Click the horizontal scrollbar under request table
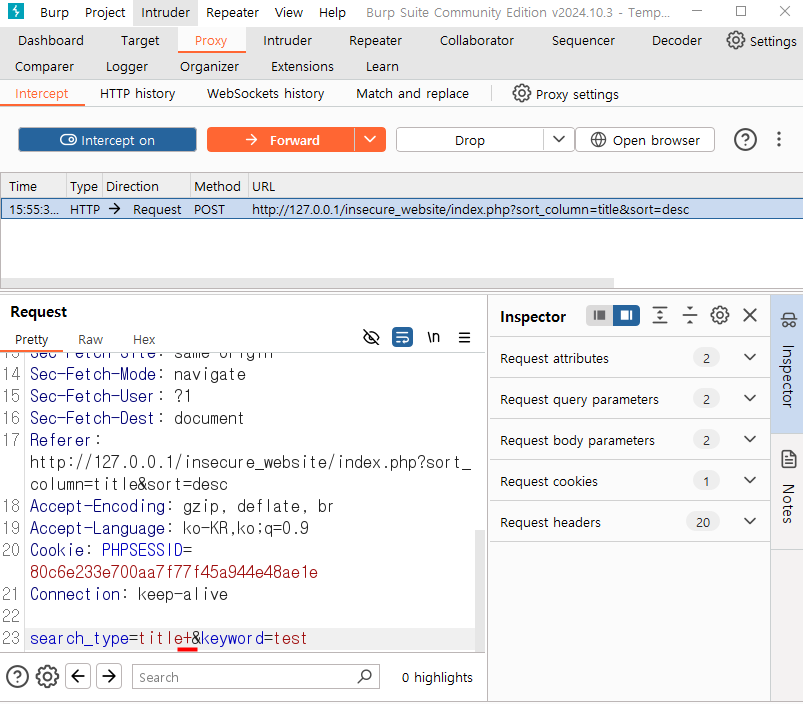 307,283
